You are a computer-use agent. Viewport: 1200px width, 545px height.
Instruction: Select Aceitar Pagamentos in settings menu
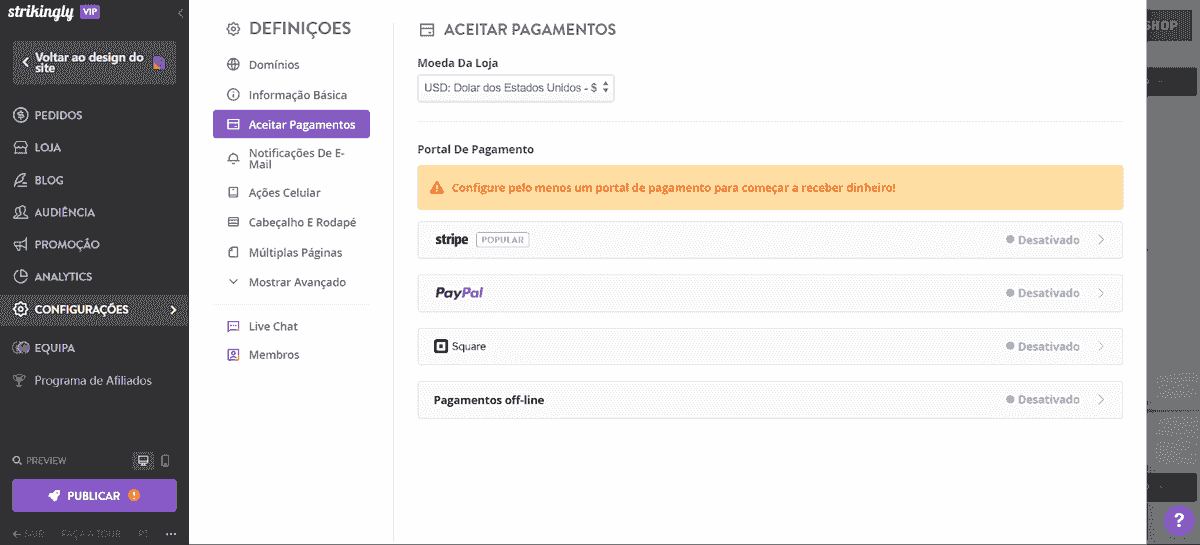291,125
